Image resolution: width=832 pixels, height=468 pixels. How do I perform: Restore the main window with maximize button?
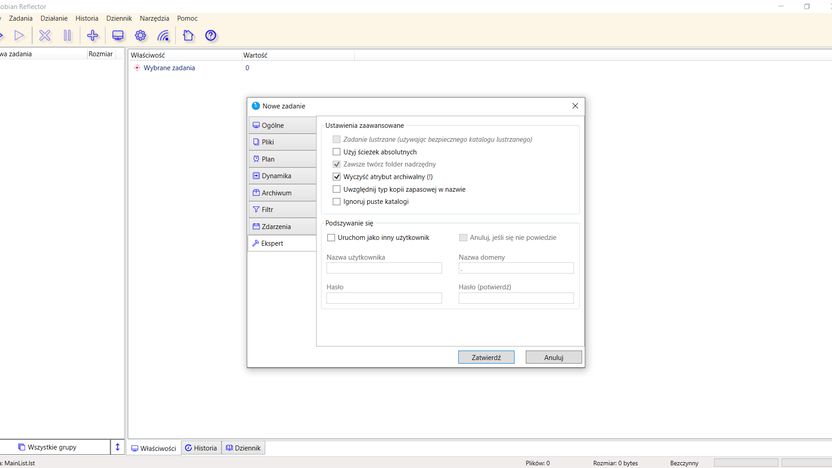(x=807, y=6)
